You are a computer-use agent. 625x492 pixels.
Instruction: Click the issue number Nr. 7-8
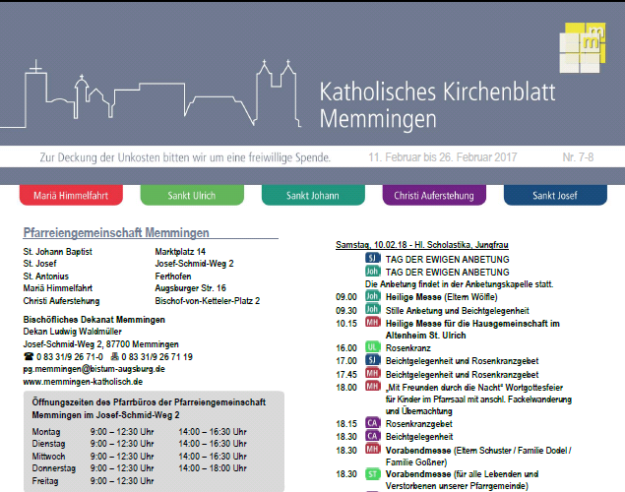click(x=578, y=157)
